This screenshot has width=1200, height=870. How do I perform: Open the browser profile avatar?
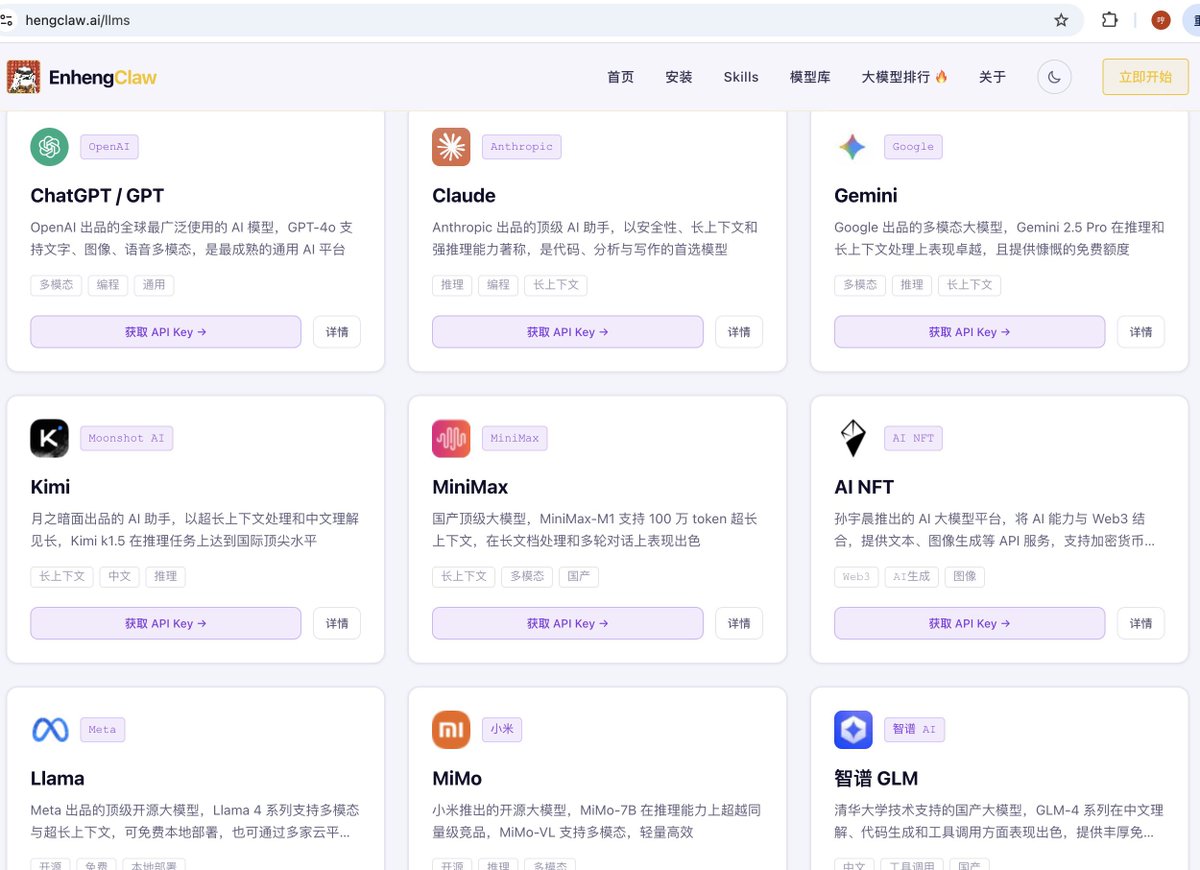click(x=1160, y=20)
